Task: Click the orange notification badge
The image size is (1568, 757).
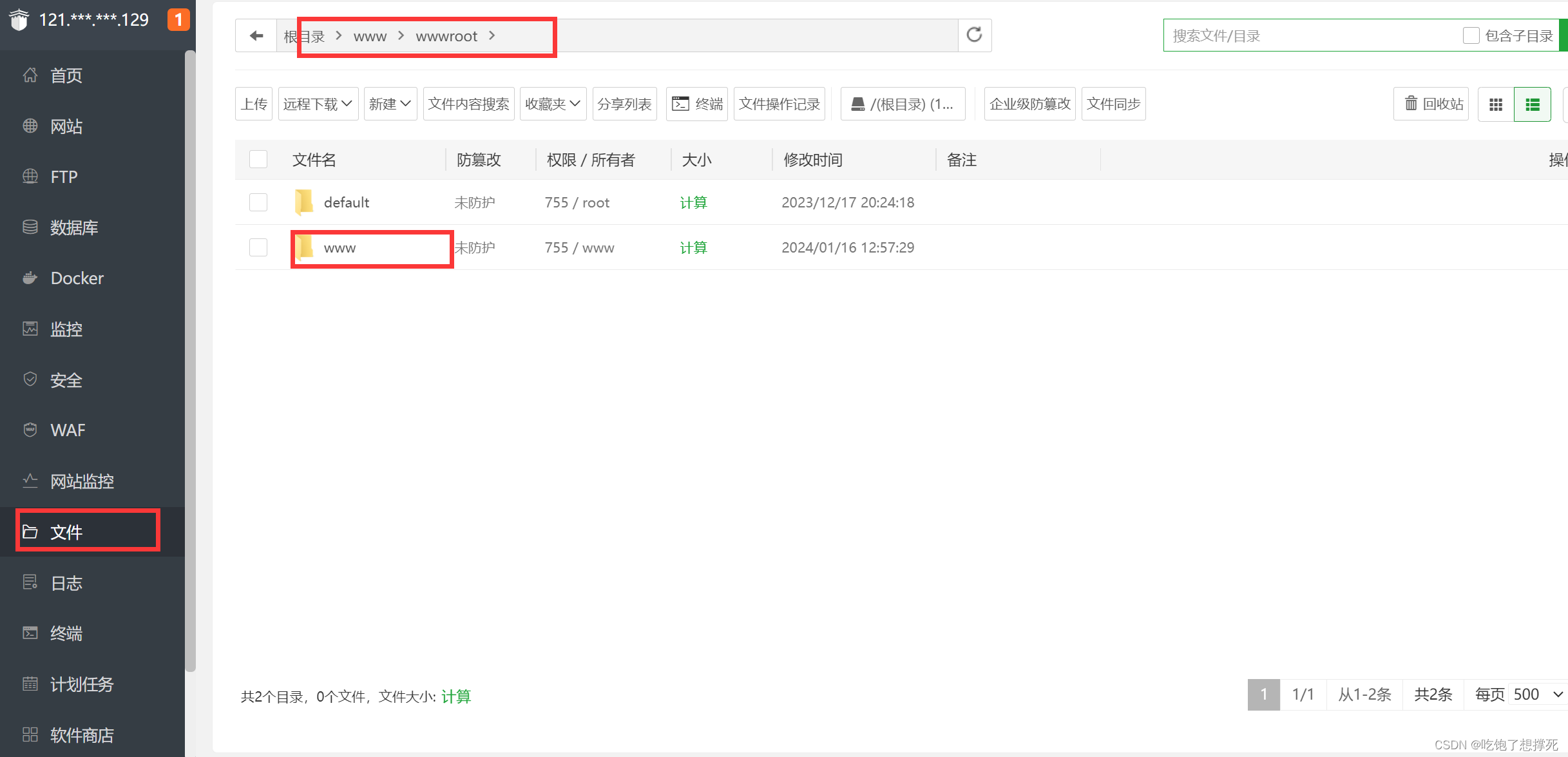Action: pyautogui.click(x=178, y=19)
